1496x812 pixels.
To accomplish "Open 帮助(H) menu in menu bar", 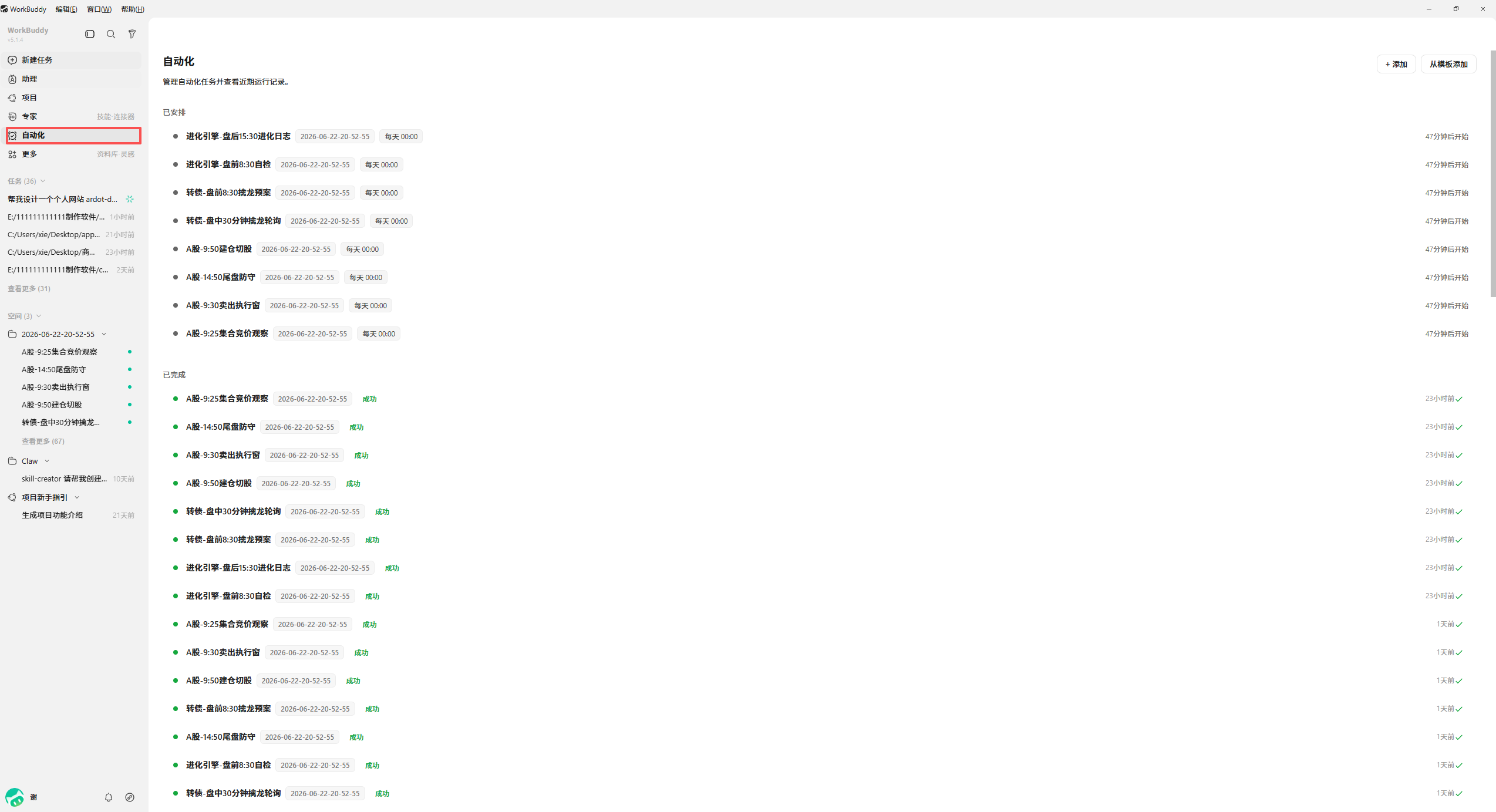I will pyautogui.click(x=133, y=9).
